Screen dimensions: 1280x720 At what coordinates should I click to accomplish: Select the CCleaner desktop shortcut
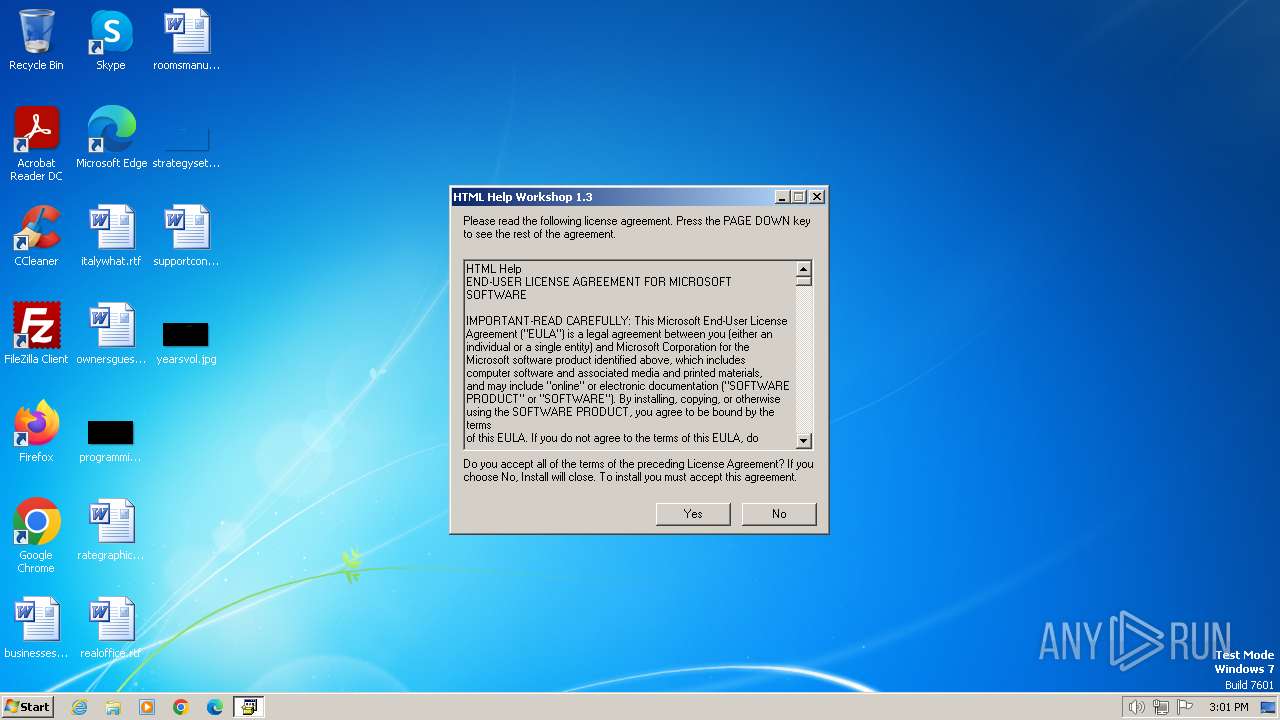tap(36, 236)
